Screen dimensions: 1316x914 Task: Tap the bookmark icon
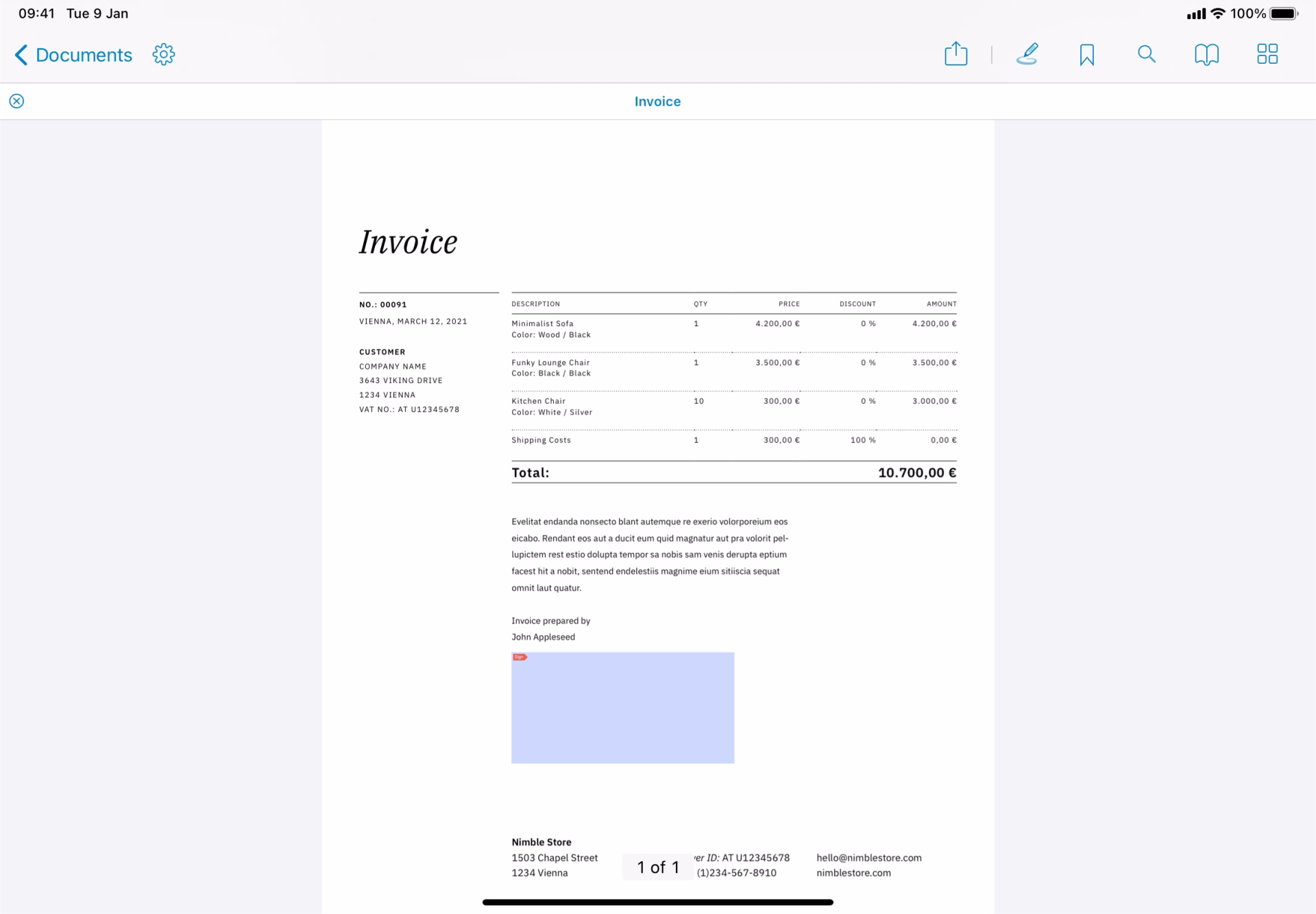pyautogui.click(x=1086, y=55)
